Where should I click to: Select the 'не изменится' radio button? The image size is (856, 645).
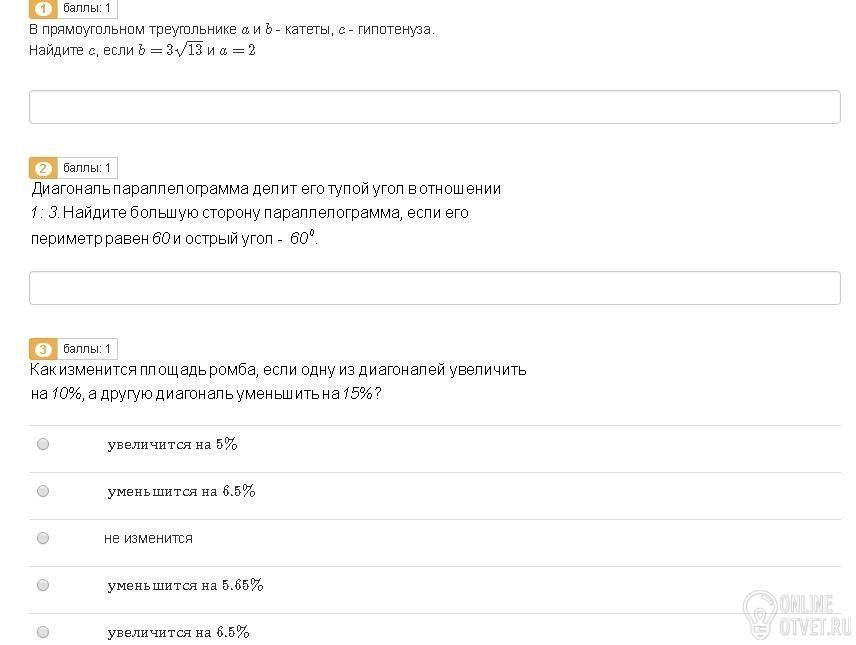coord(43,538)
